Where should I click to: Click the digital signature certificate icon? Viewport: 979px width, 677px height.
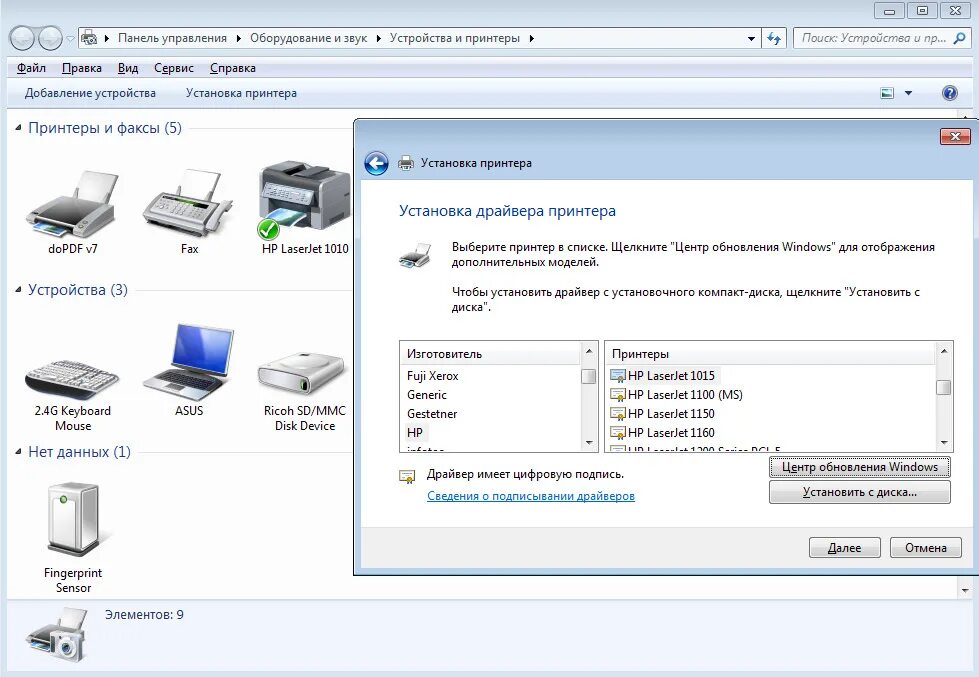pos(407,477)
